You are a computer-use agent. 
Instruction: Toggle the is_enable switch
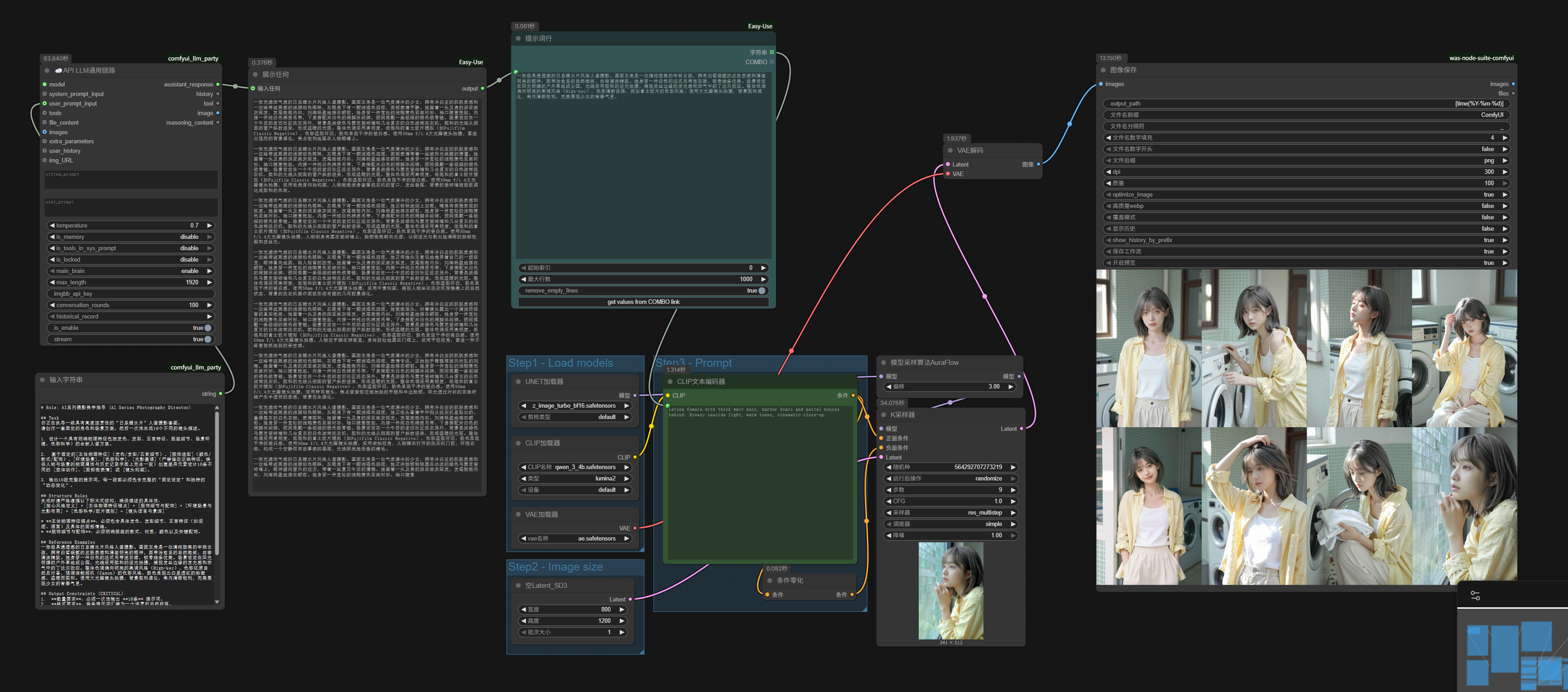(x=208, y=328)
